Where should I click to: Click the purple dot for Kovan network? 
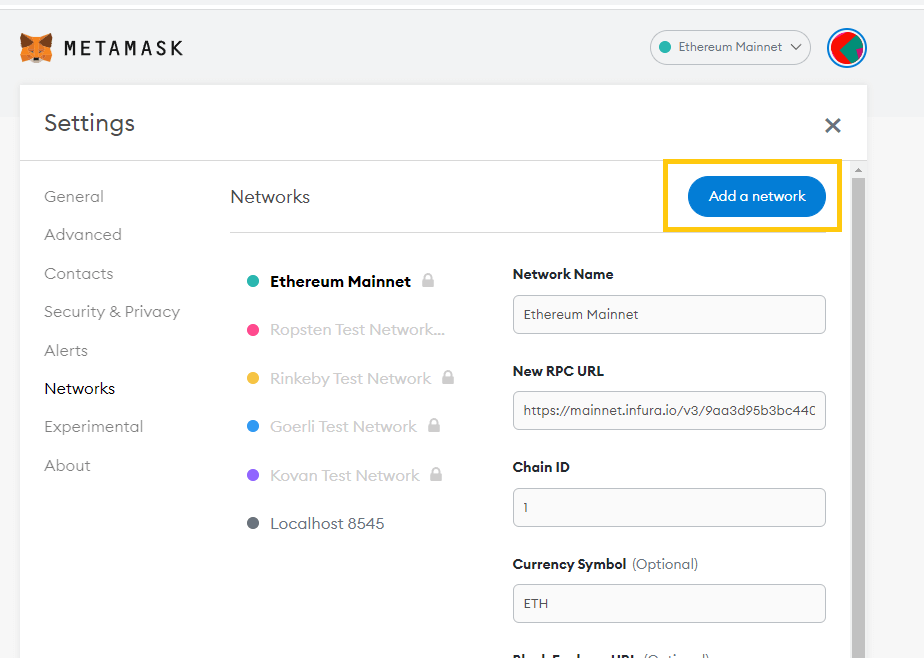[x=253, y=475]
